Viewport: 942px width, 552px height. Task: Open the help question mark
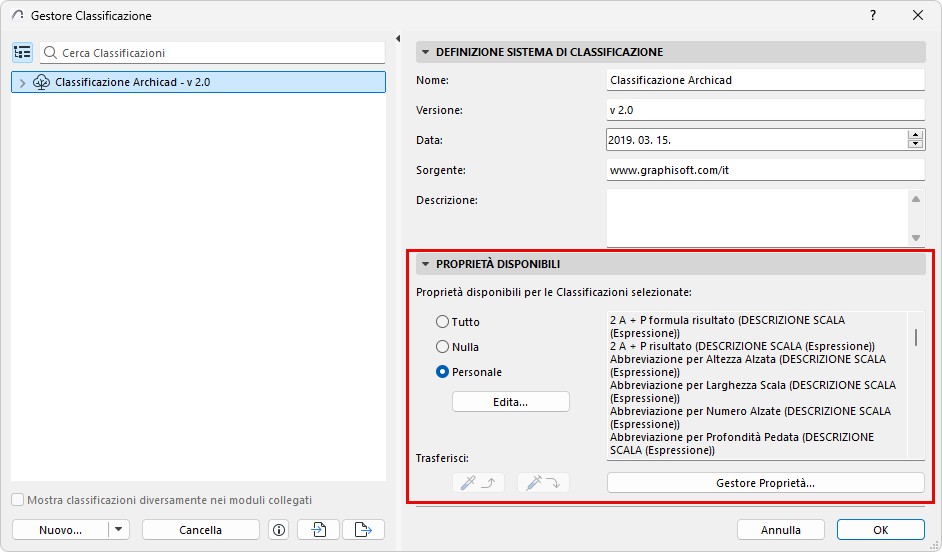[x=873, y=15]
